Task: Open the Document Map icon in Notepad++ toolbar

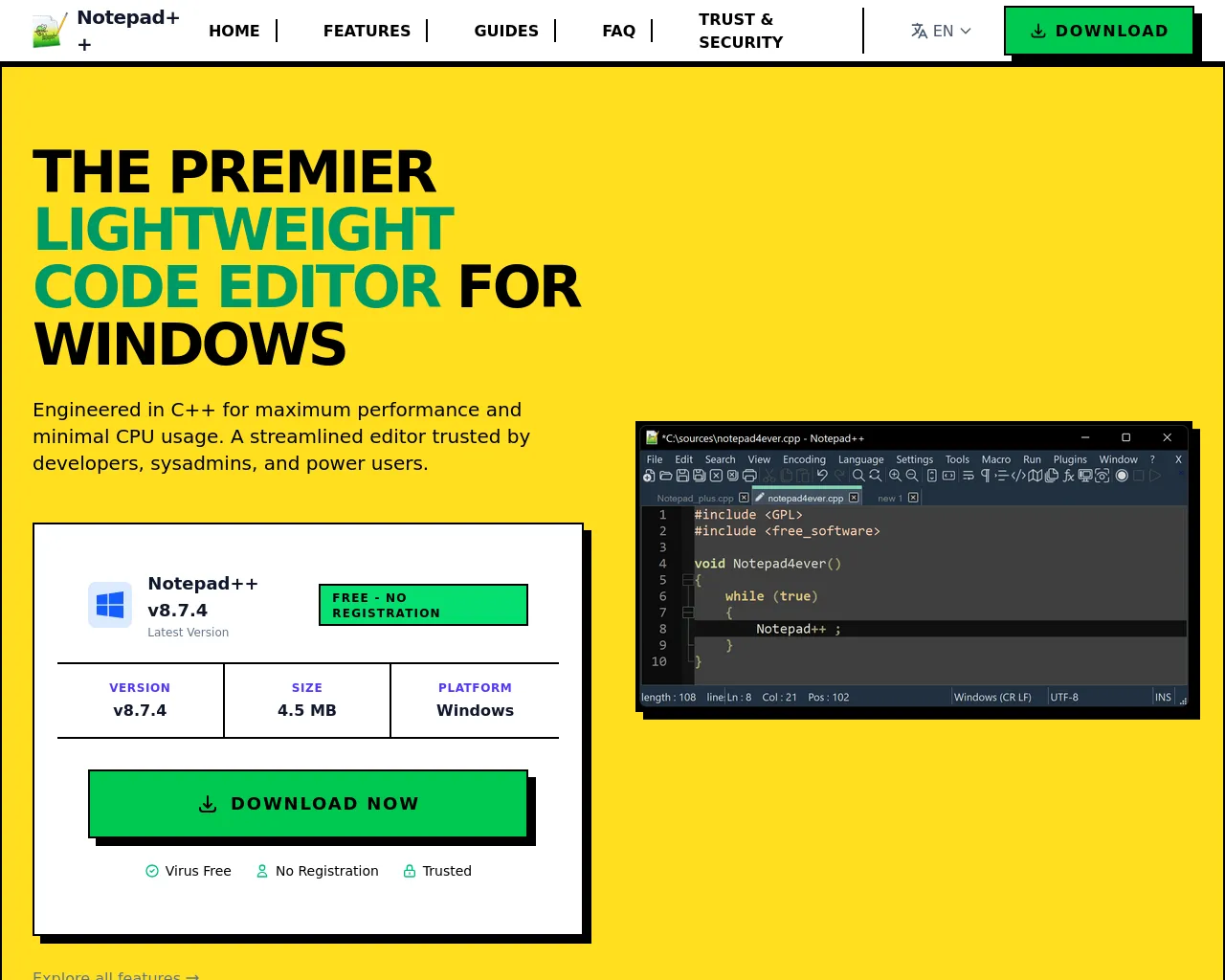Action: pos(1035,476)
